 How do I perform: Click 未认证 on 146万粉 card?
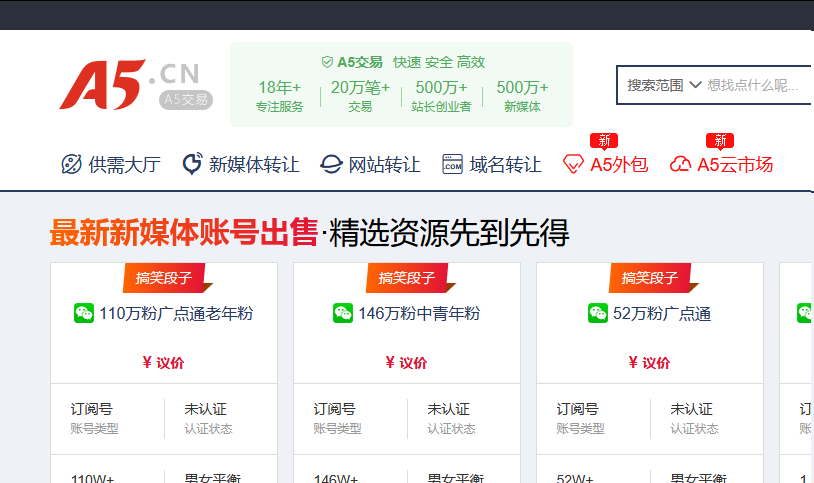click(449, 409)
